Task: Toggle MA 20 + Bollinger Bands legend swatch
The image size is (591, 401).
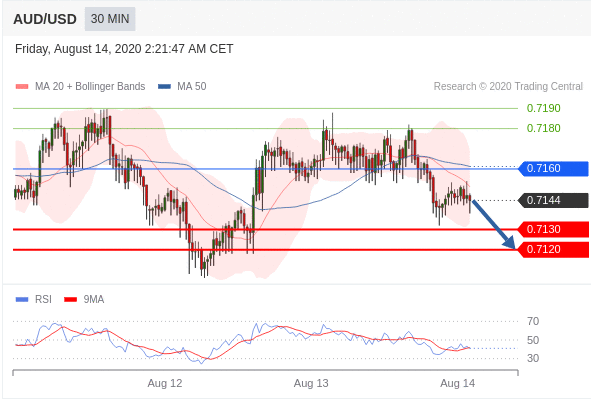Action: pyautogui.click(x=22, y=87)
